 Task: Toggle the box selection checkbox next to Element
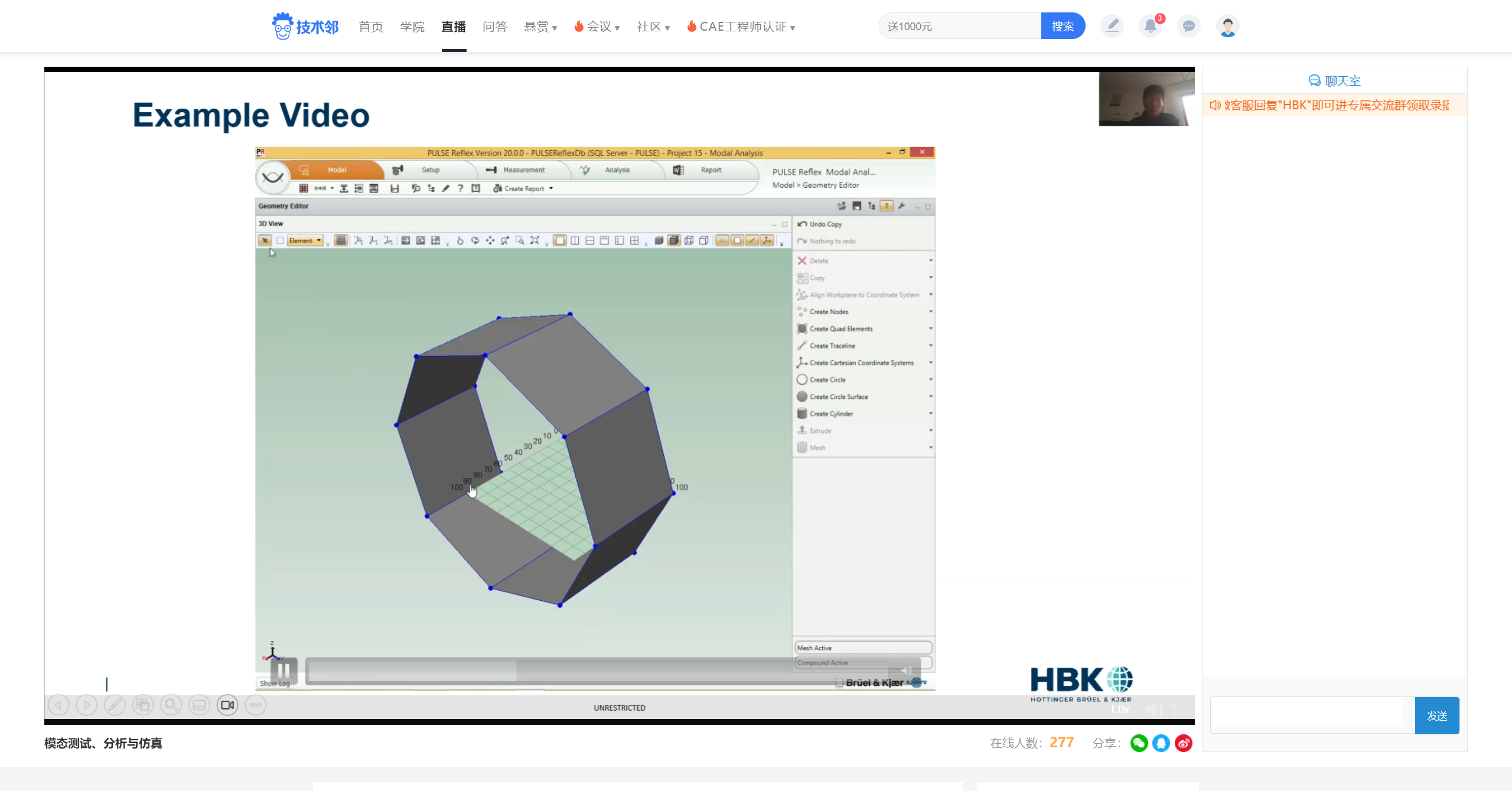[x=280, y=240]
